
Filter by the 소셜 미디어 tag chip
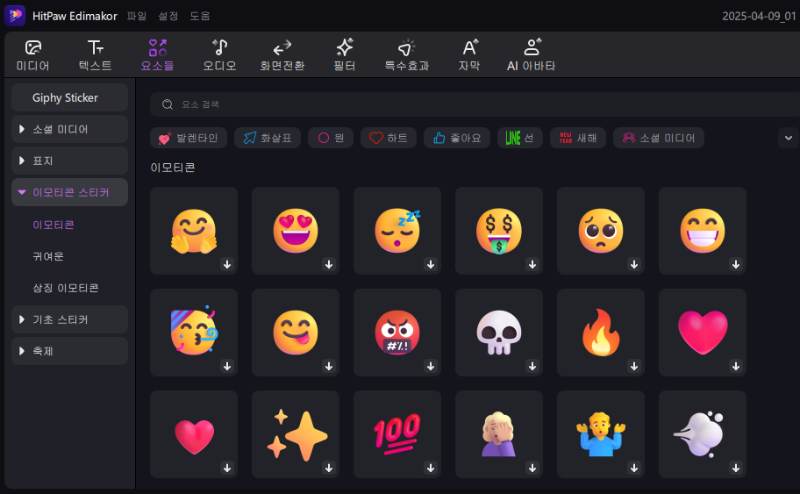[x=659, y=138]
